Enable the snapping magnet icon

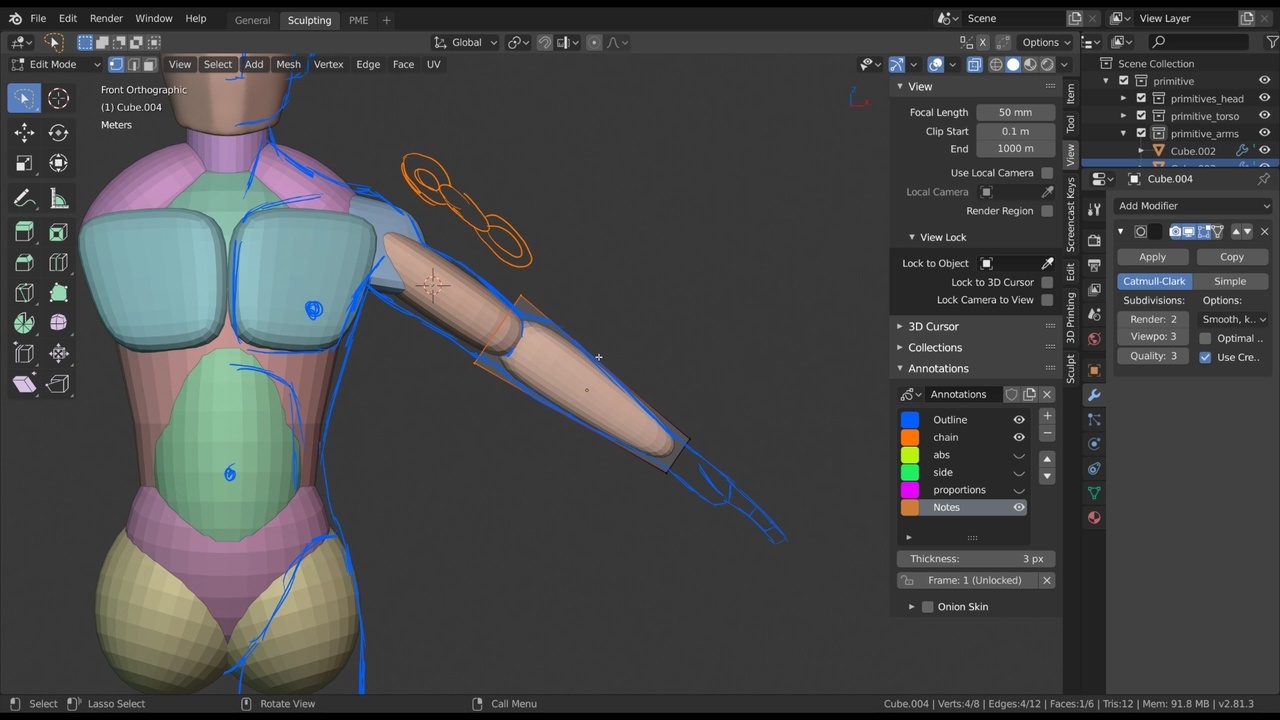click(x=544, y=42)
